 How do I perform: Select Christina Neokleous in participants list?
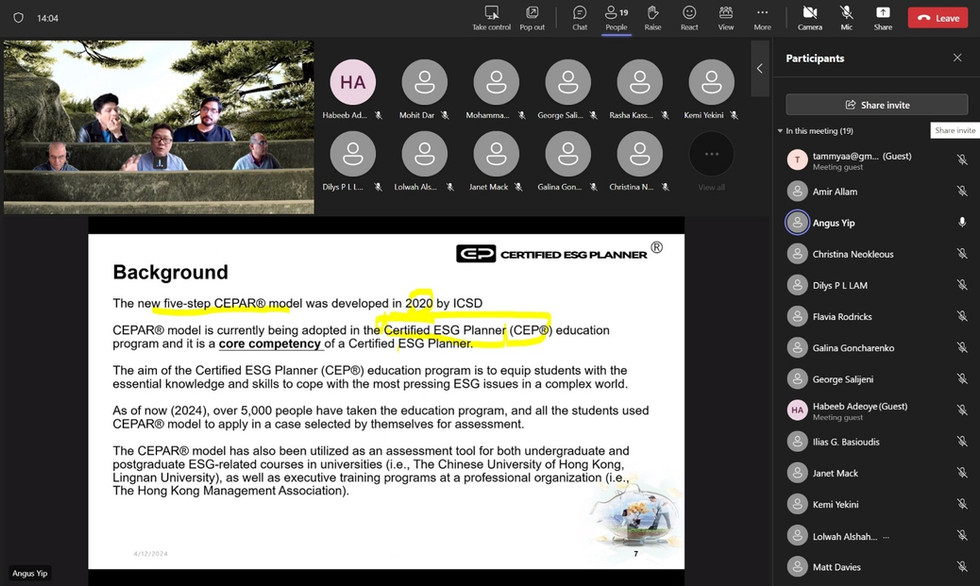pos(852,254)
